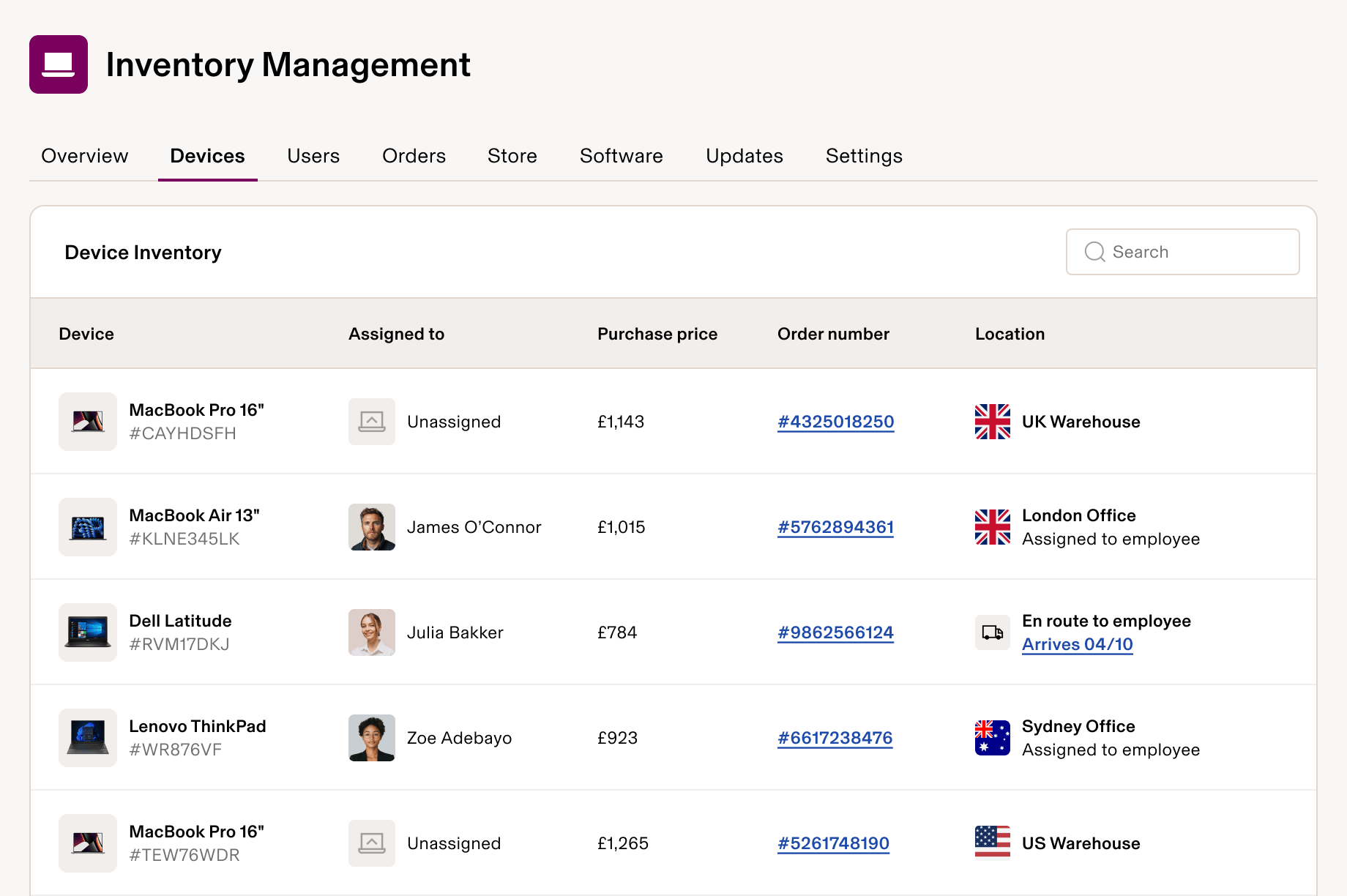Open the Settings tab

click(x=864, y=156)
